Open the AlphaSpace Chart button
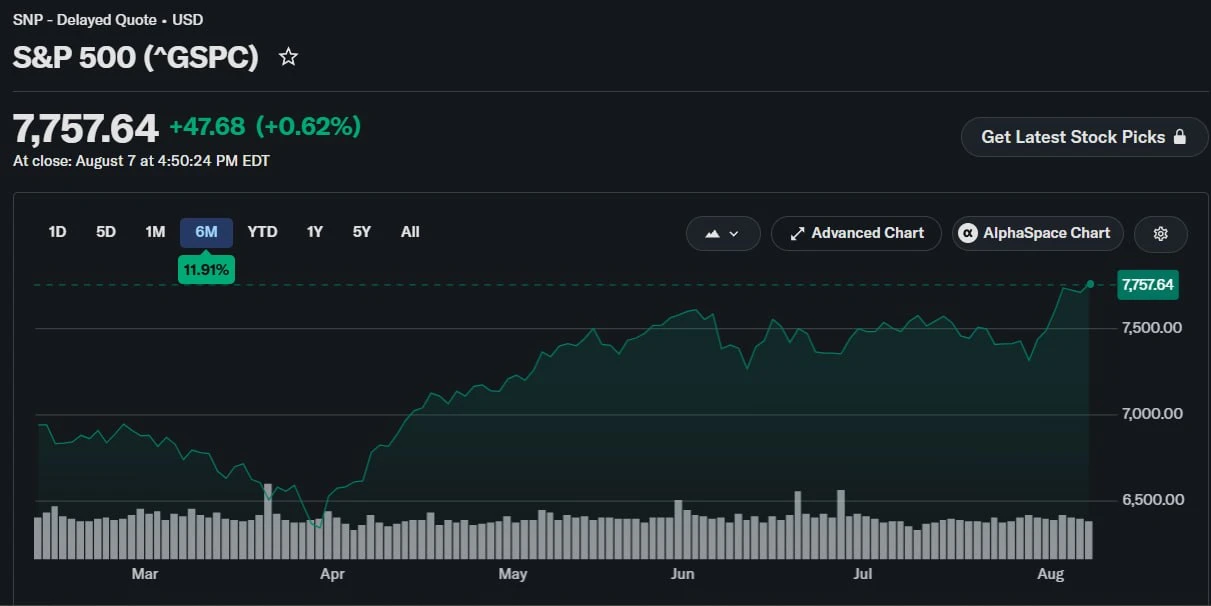The image size is (1211, 606). click(1038, 233)
